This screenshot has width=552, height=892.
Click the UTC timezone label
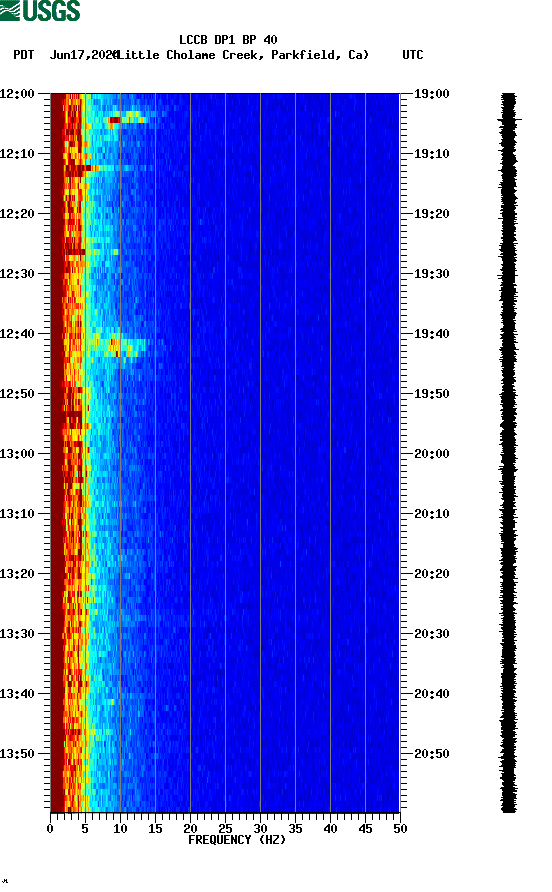[x=413, y=55]
